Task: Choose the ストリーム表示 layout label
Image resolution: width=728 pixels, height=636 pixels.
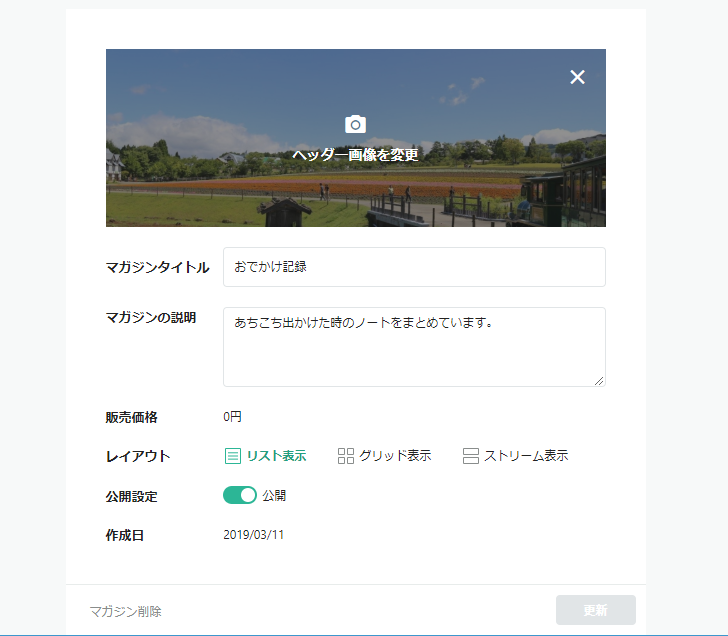Action: (526, 456)
